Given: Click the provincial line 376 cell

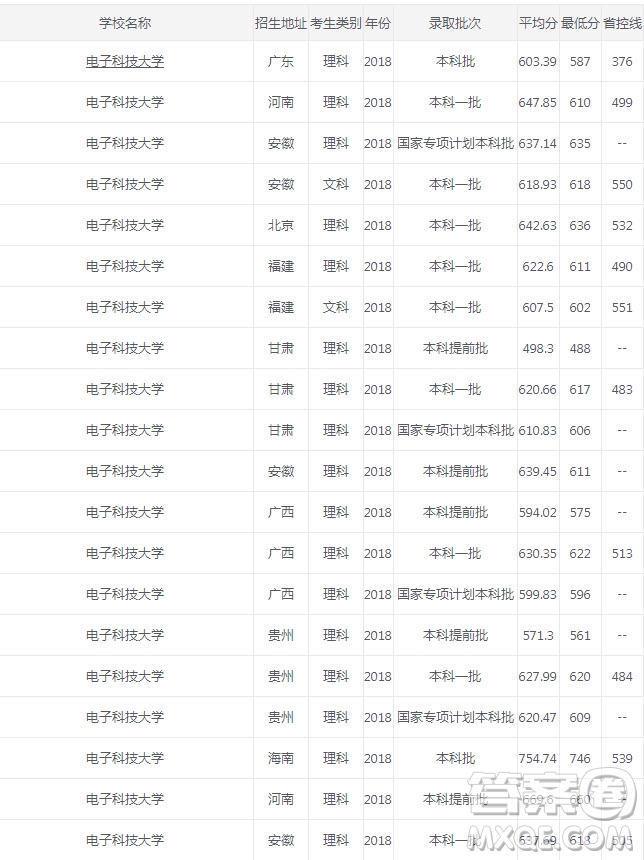Looking at the screenshot, I should coord(622,61).
